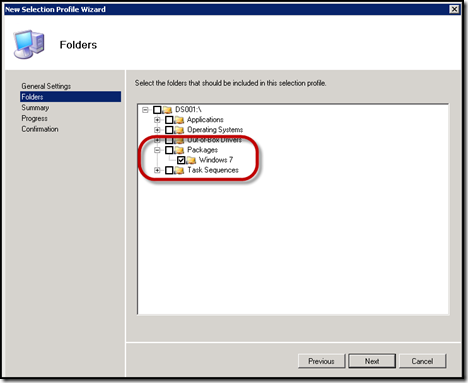This screenshot has width=468, height=383.
Task: Click the Applications folder icon
Action: click(179, 120)
